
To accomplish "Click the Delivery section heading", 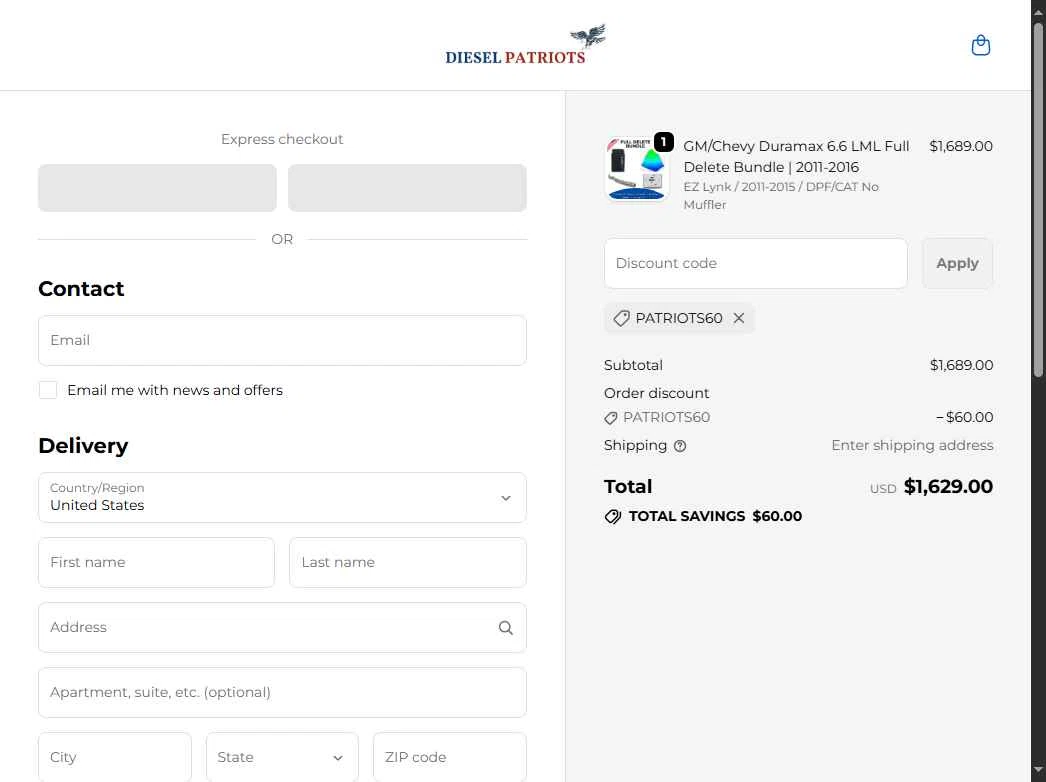I will click(83, 446).
